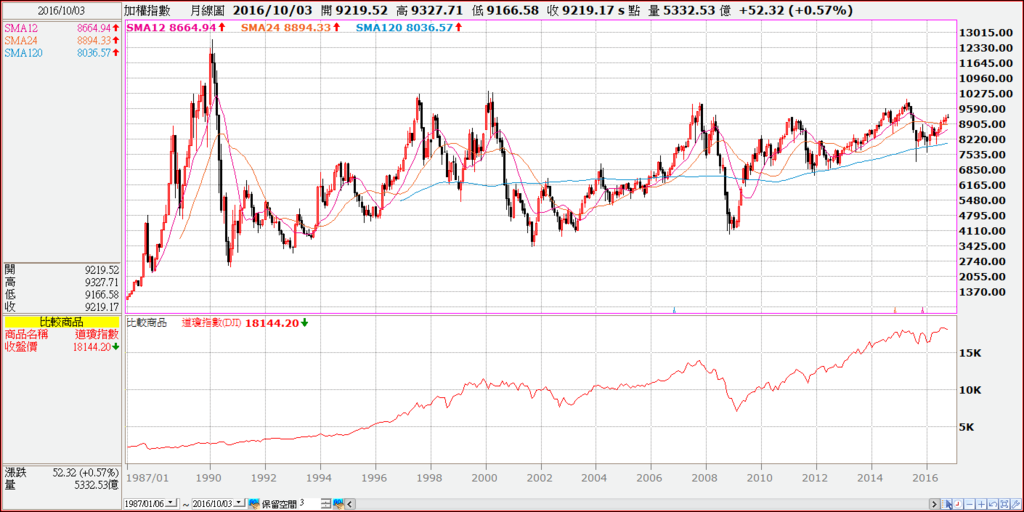Click the 保留空間 value input field

(x=310, y=503)
